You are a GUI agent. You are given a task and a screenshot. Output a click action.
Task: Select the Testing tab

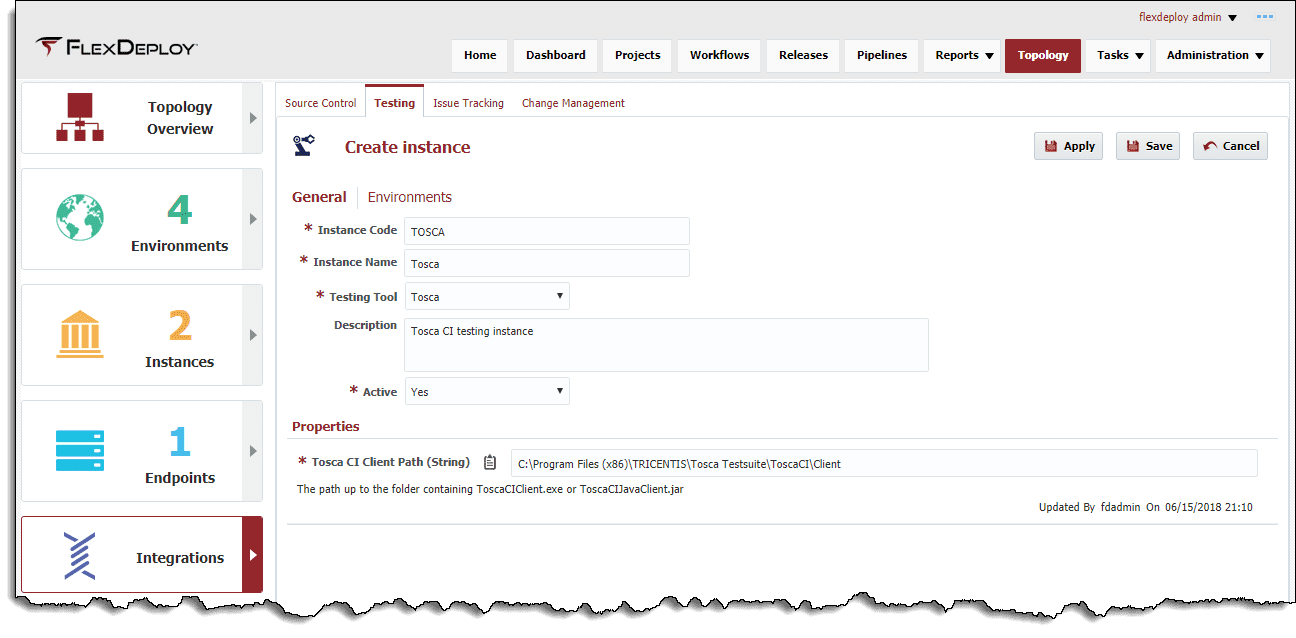395,102
